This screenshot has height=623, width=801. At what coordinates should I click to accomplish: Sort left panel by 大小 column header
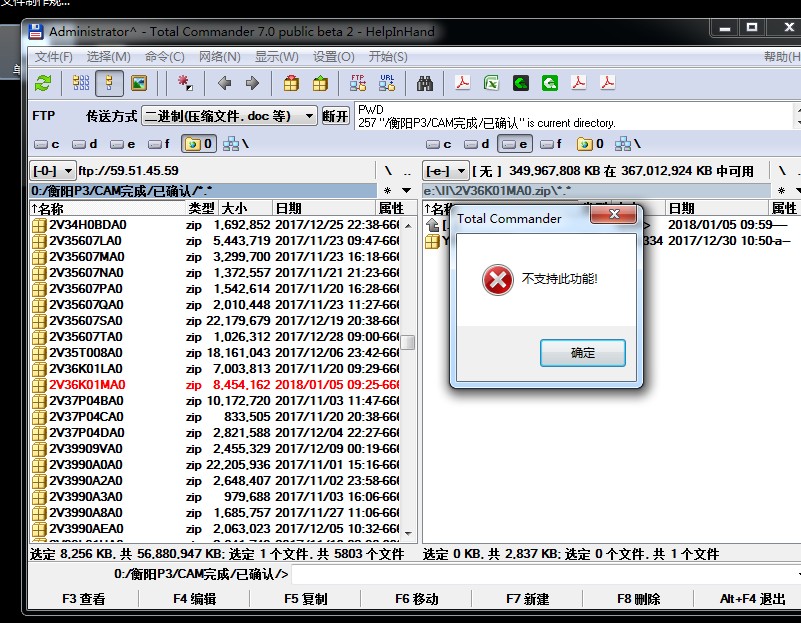click(245, 208)
